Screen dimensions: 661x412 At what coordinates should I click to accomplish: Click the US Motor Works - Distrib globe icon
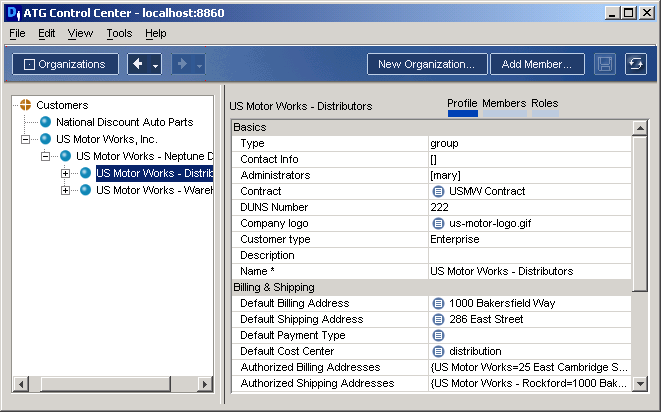click(86, 173)
